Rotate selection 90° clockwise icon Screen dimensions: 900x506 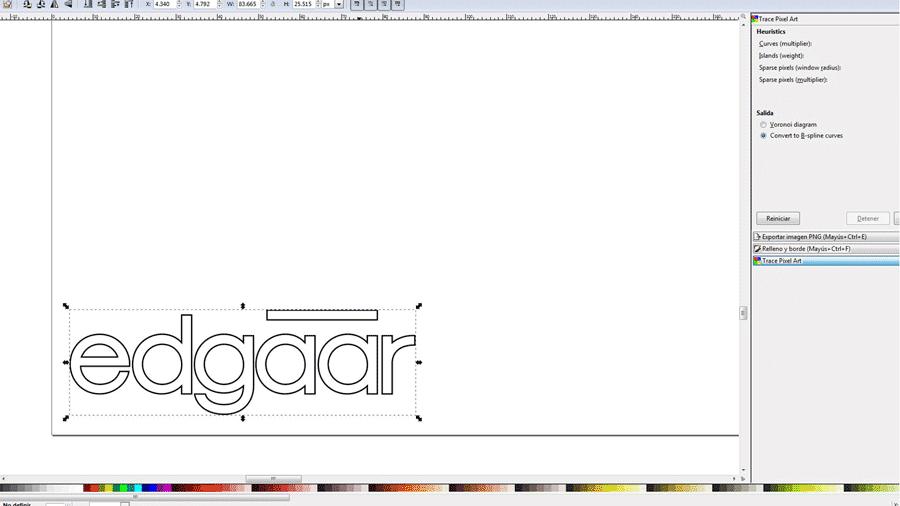[x=41, y=4]
